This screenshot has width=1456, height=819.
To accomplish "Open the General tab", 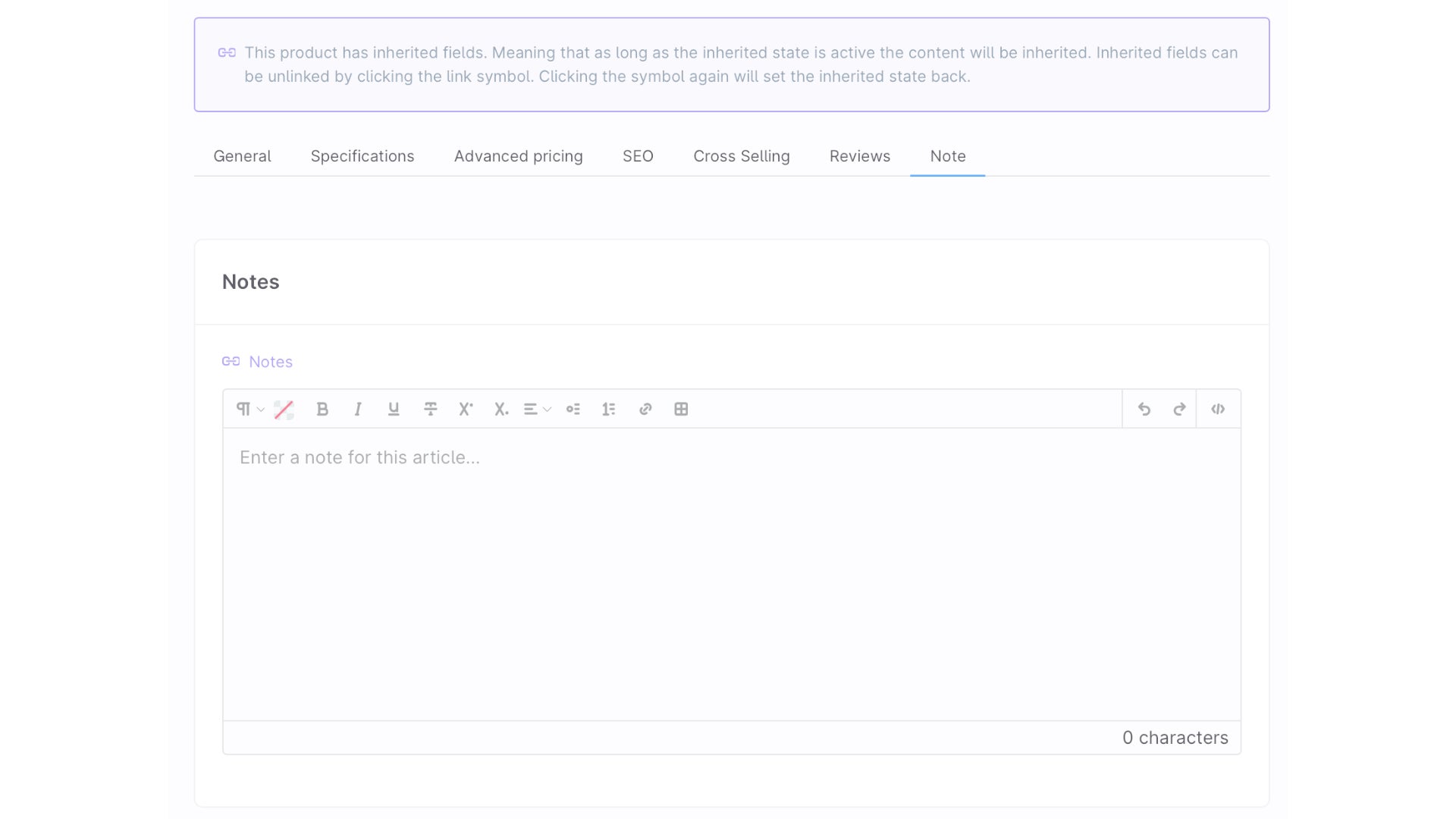I will tap(242, 156).
